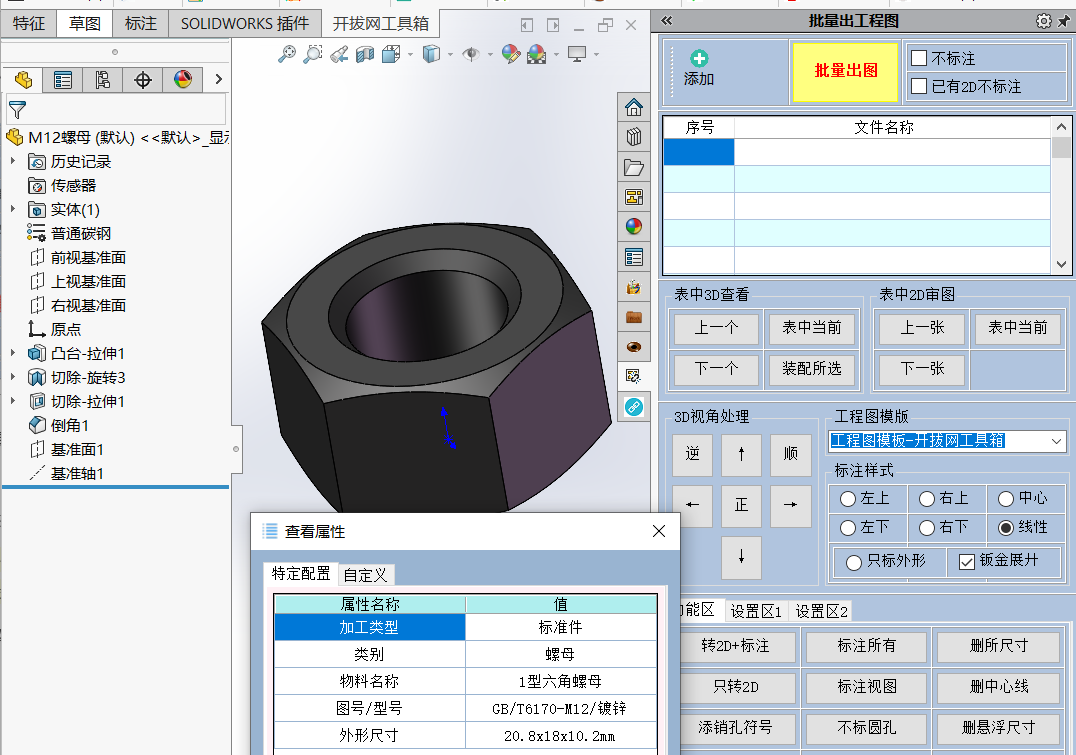Viewport: 1076px width, 755px height.
Task: Click the 标注所有 button
Action: pos(866,646)
